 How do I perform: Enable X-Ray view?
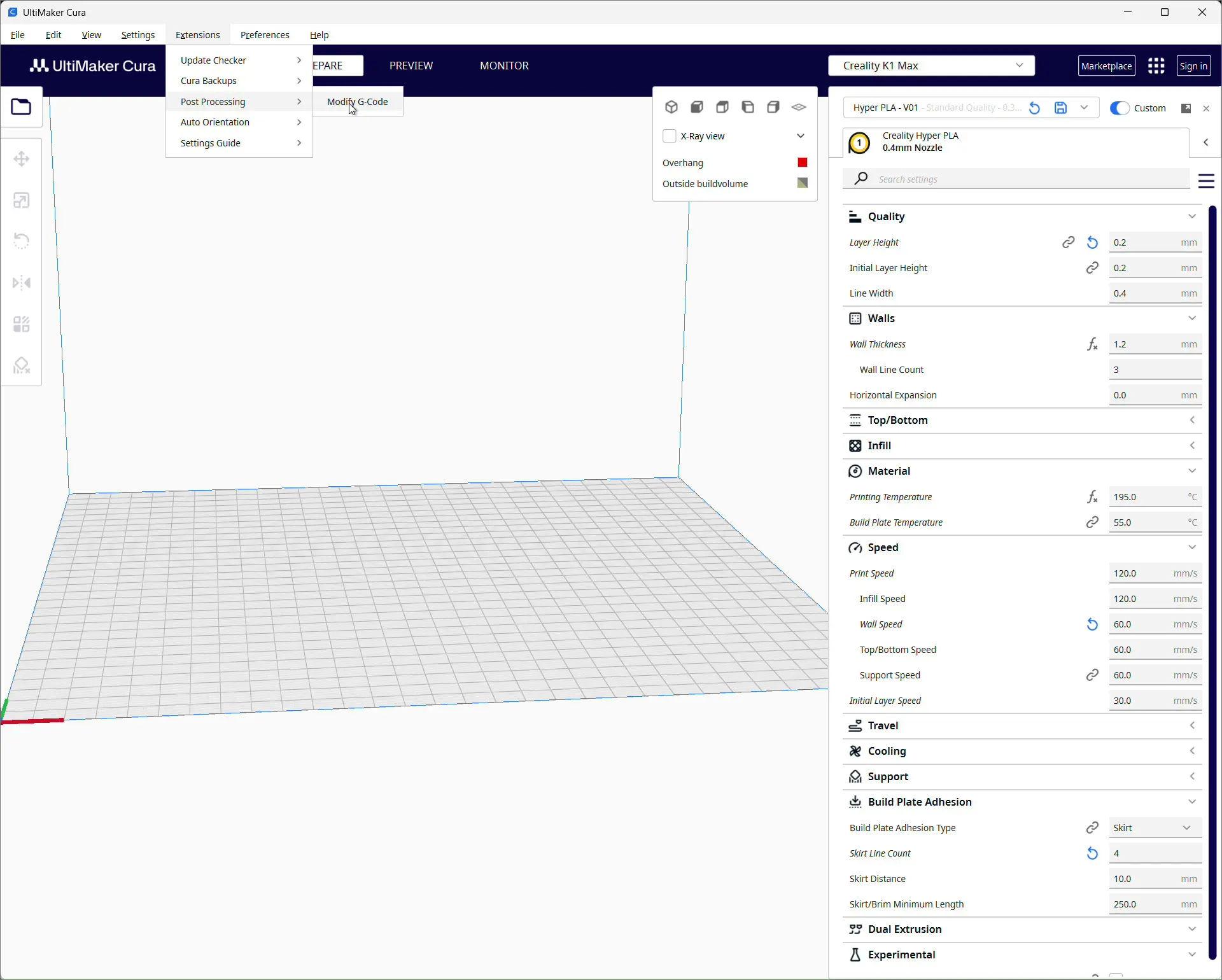[670, 136]
